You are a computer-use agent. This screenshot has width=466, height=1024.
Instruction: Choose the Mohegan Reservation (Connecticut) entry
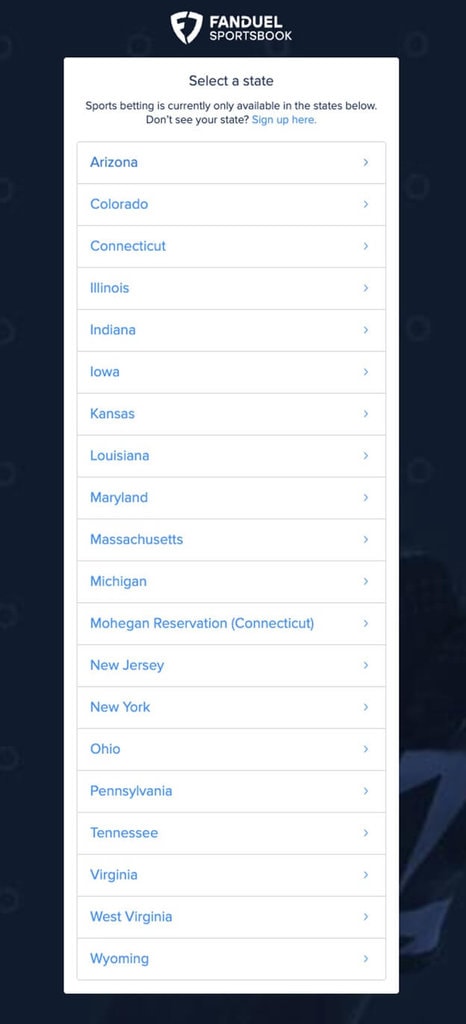click(x=231, y=624)
